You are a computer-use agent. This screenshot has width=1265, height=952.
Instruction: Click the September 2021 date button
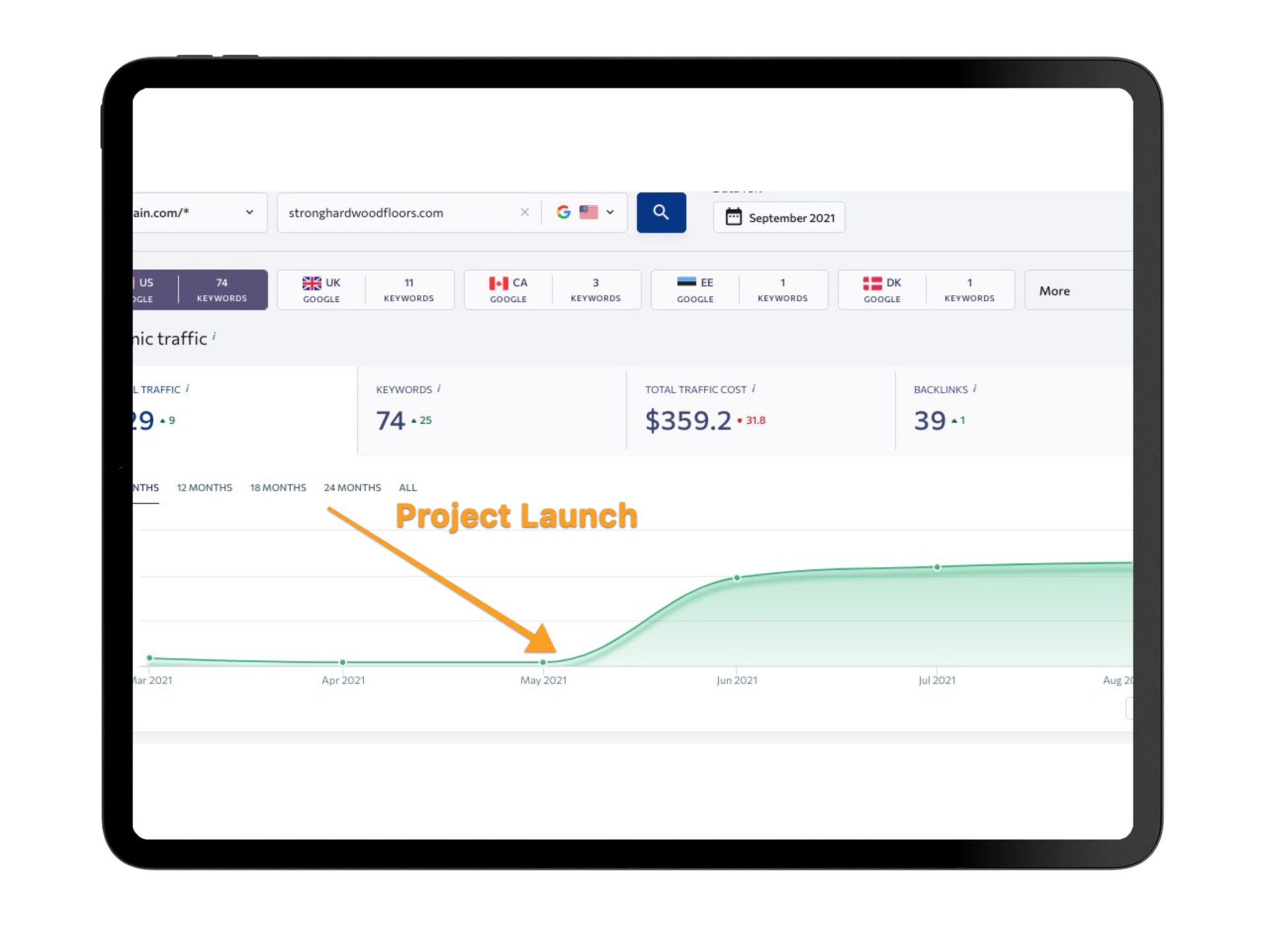coord(779,217)
